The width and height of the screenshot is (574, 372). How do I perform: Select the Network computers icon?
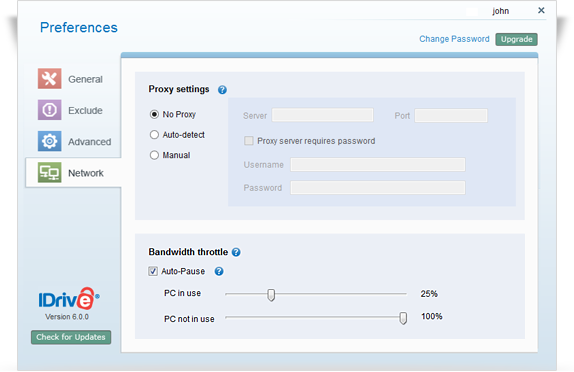(x=49, y=172)
